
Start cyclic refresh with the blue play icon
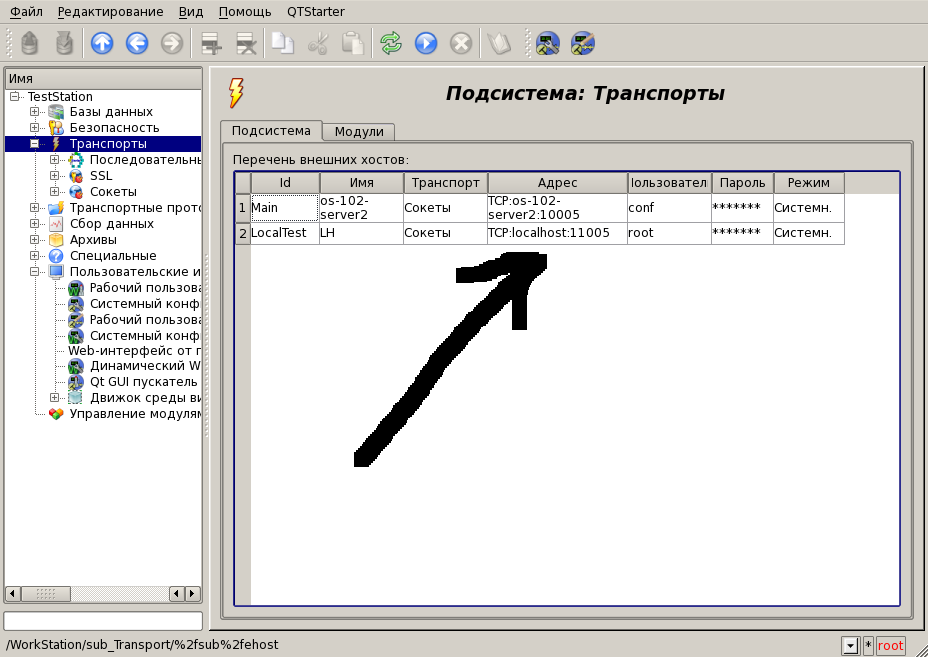click(426, 43)
